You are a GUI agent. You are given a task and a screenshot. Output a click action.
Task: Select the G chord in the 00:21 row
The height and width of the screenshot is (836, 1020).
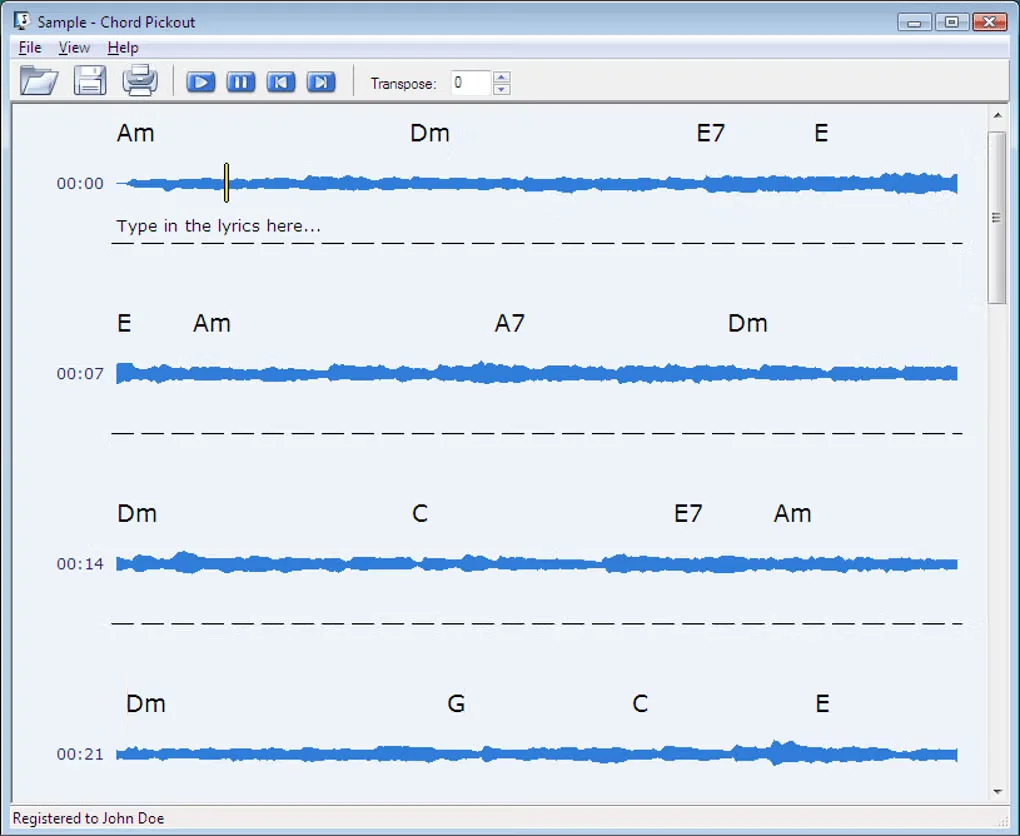[x=457, y=703]
